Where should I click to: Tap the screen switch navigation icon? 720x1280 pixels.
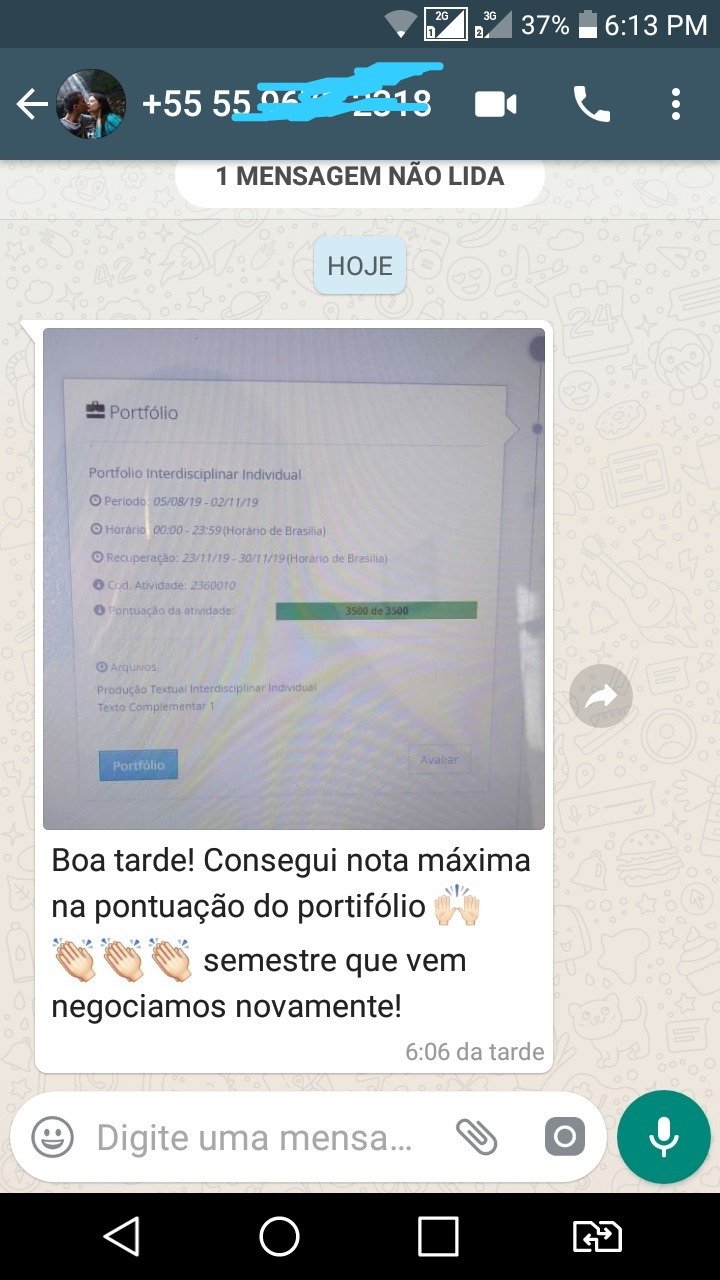point(597,1237)
